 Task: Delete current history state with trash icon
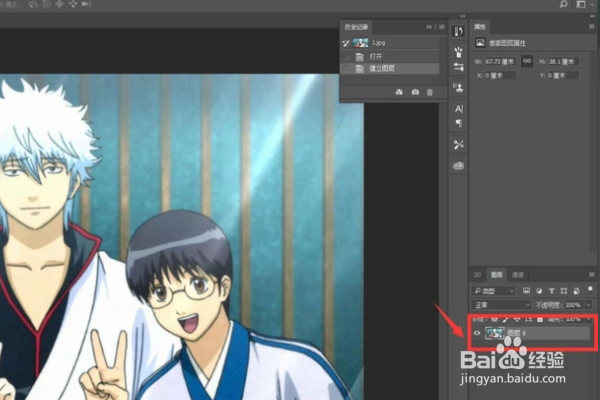430,92
